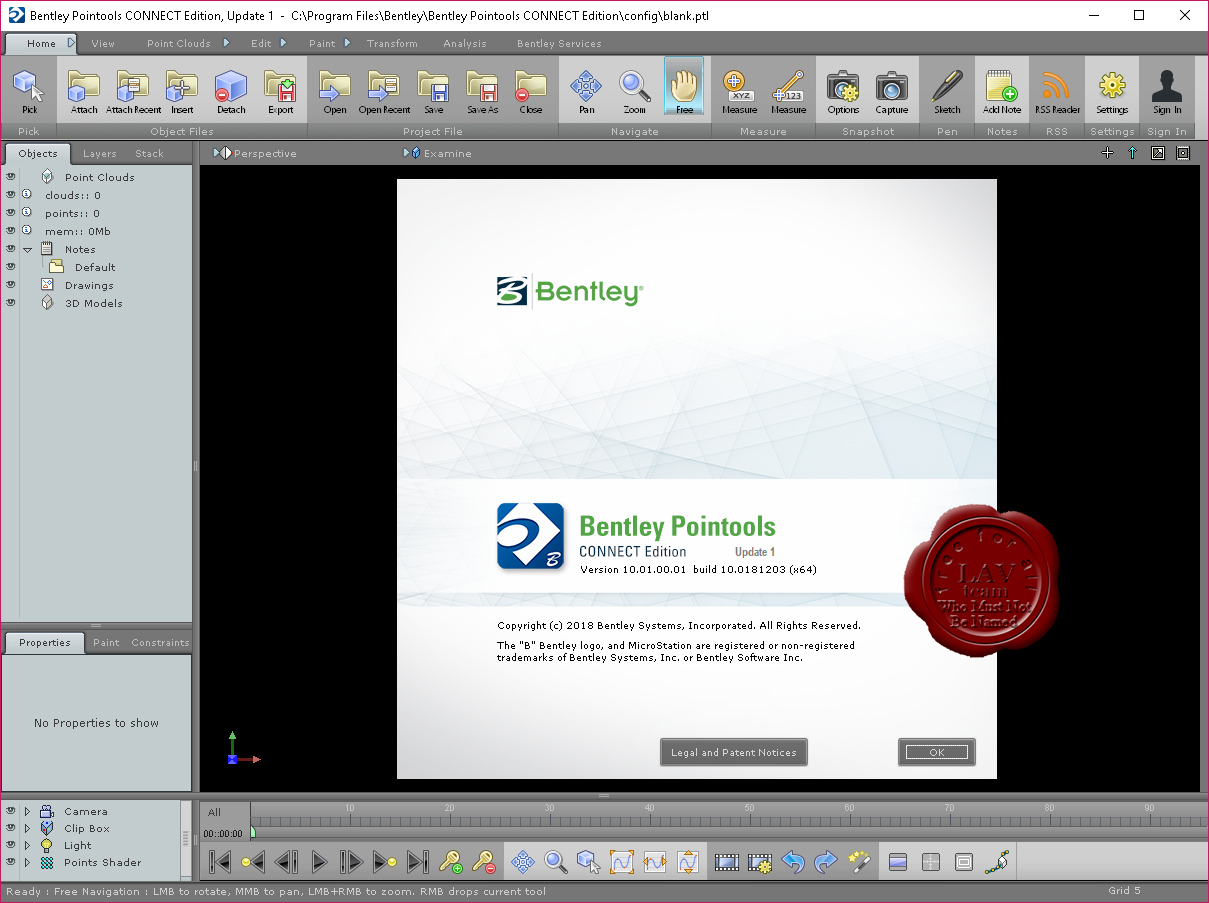Expand the Clip Box track
The height and width of the screenshot is (903, 1209).
(x=28, y=828)
